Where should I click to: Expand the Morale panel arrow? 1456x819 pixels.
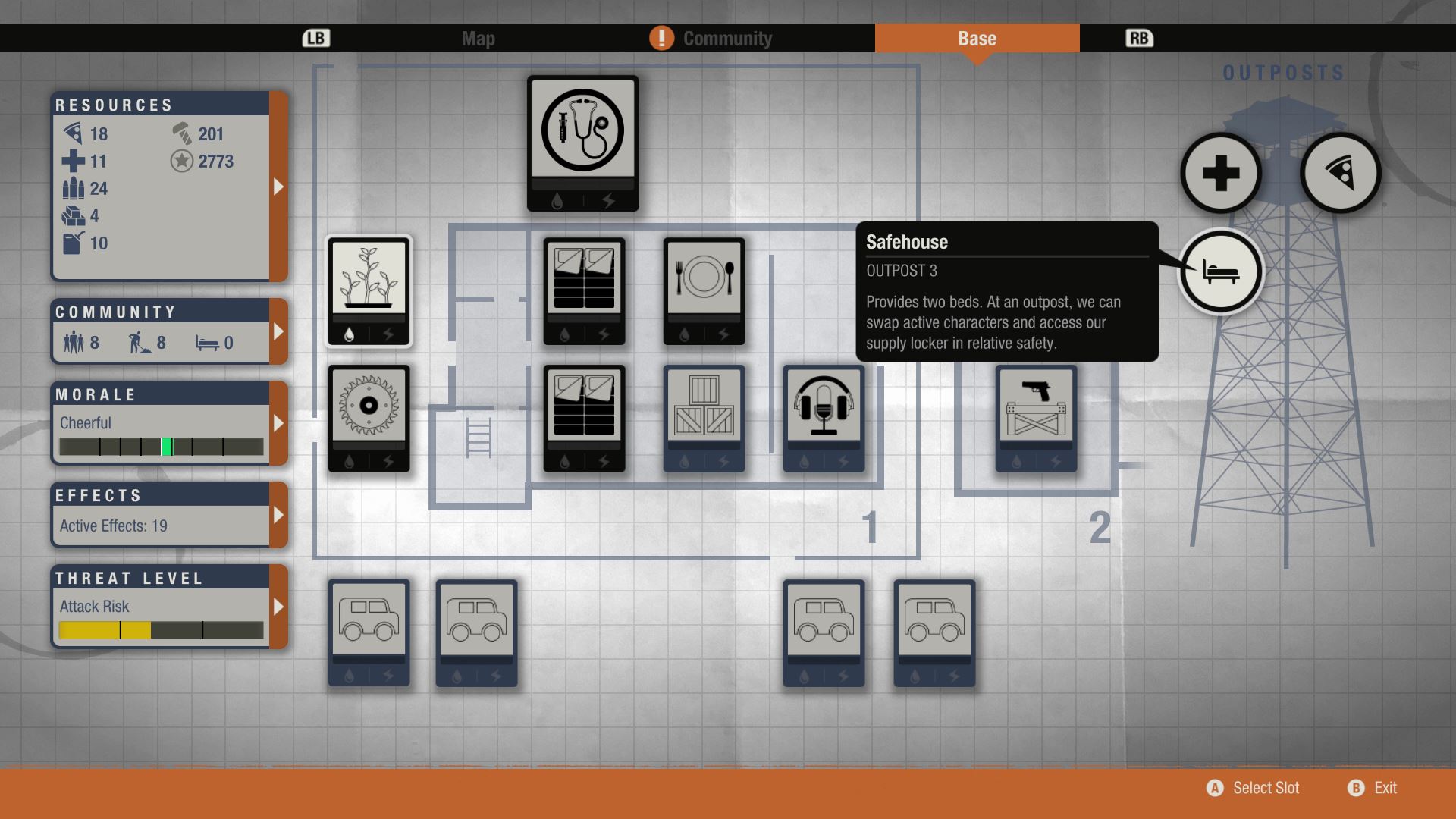tap(278, 423)
